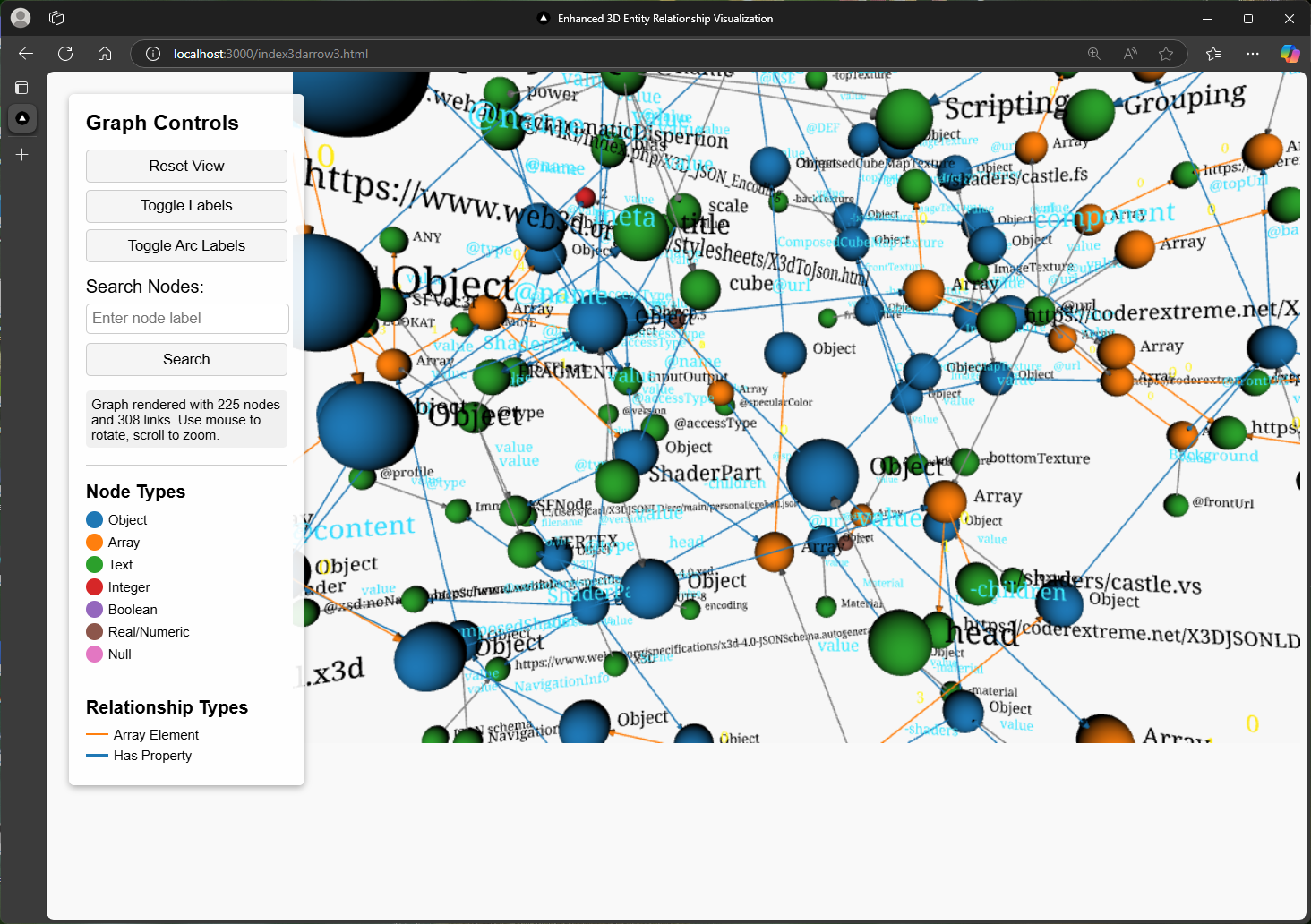Go to the browser home page
1311x924 pixels.
click(x=105, y=54)
